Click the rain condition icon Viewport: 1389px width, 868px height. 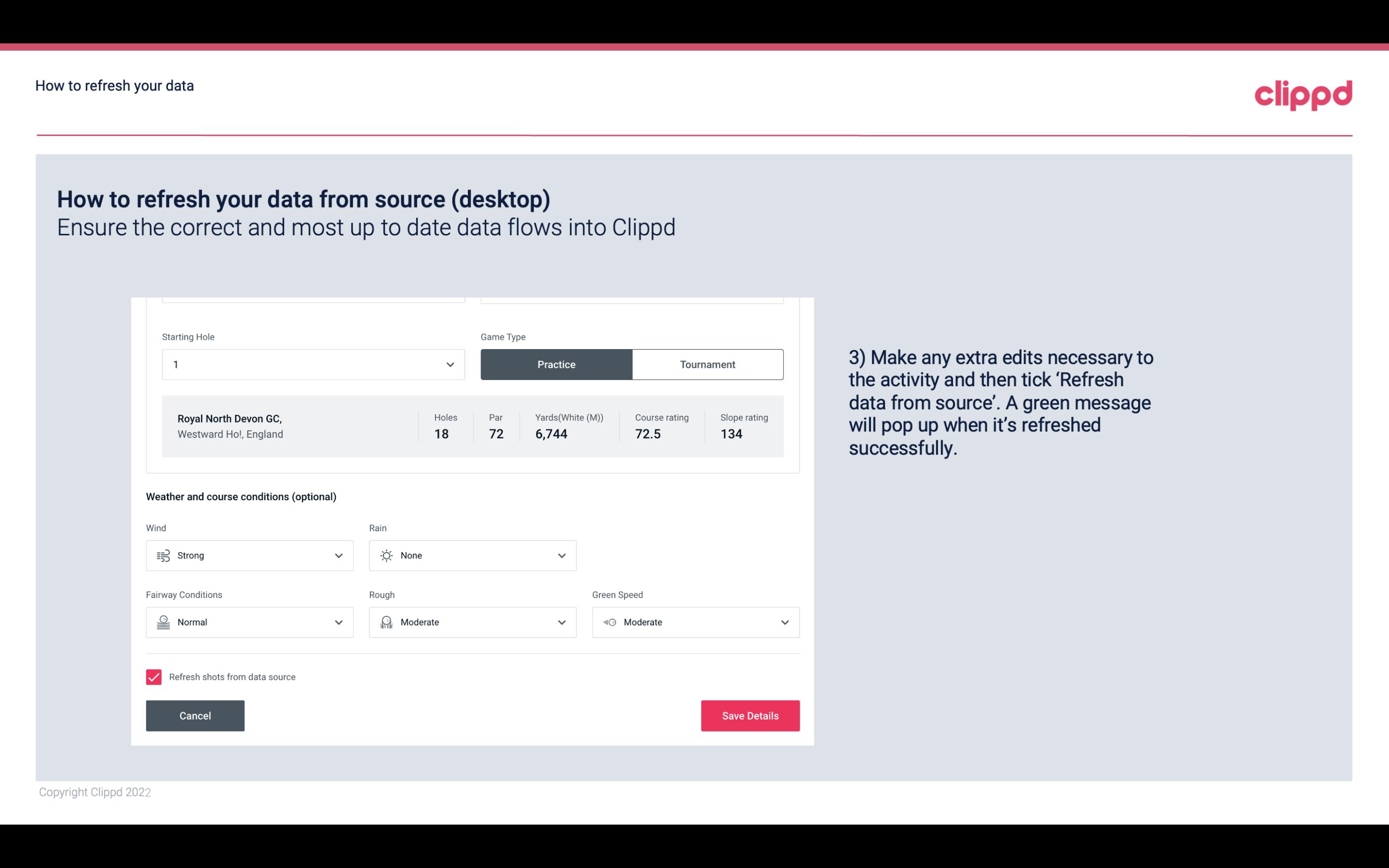click(x=386, y=555)
